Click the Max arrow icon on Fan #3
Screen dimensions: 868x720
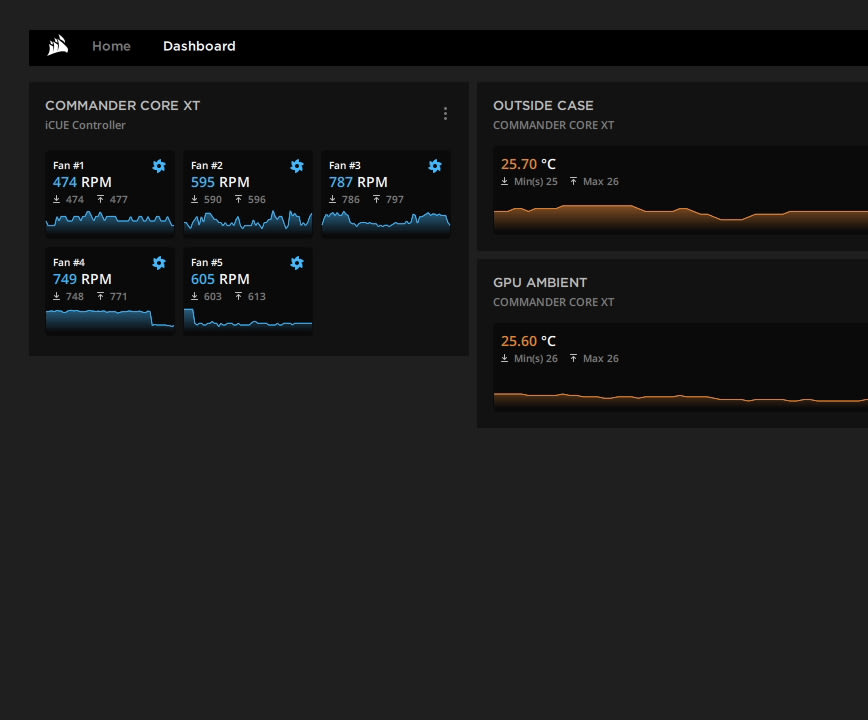[x=376, y=199]
